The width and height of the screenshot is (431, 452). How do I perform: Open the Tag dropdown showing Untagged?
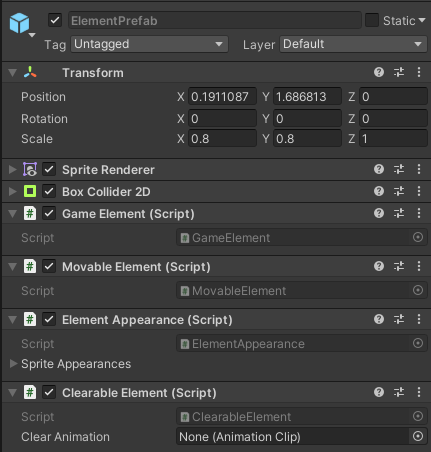pos(149,44)
